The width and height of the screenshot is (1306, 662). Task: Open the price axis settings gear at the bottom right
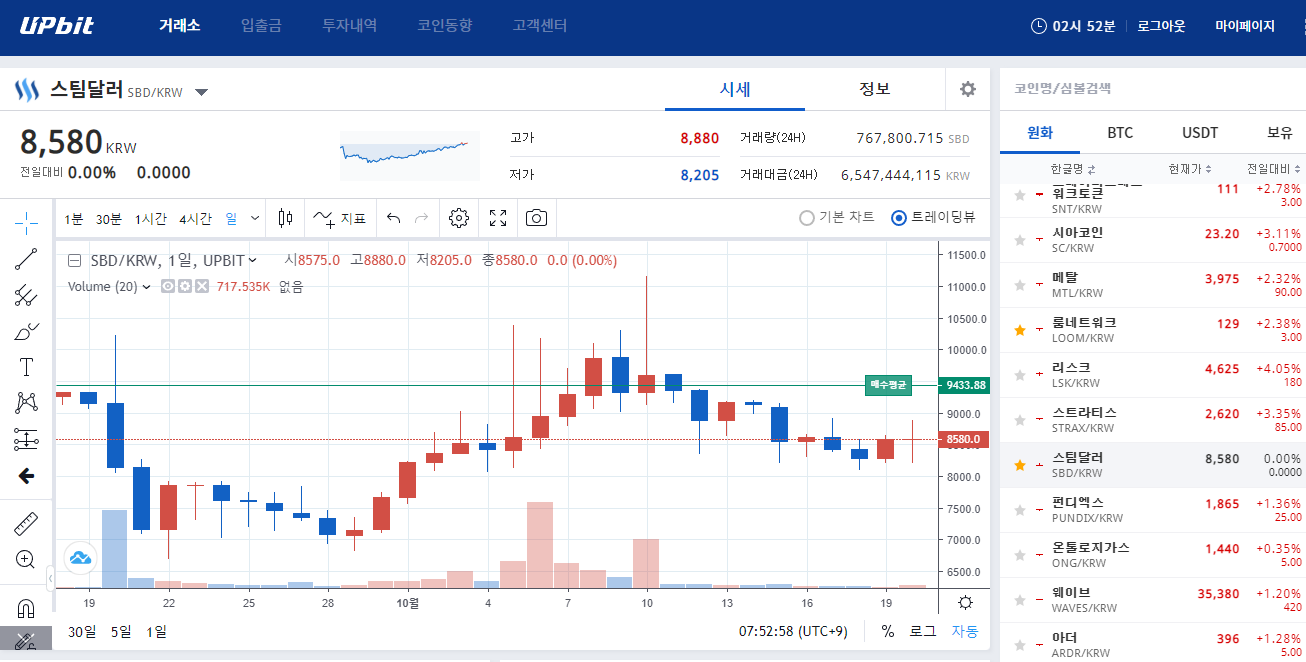(x=965, y=602)
